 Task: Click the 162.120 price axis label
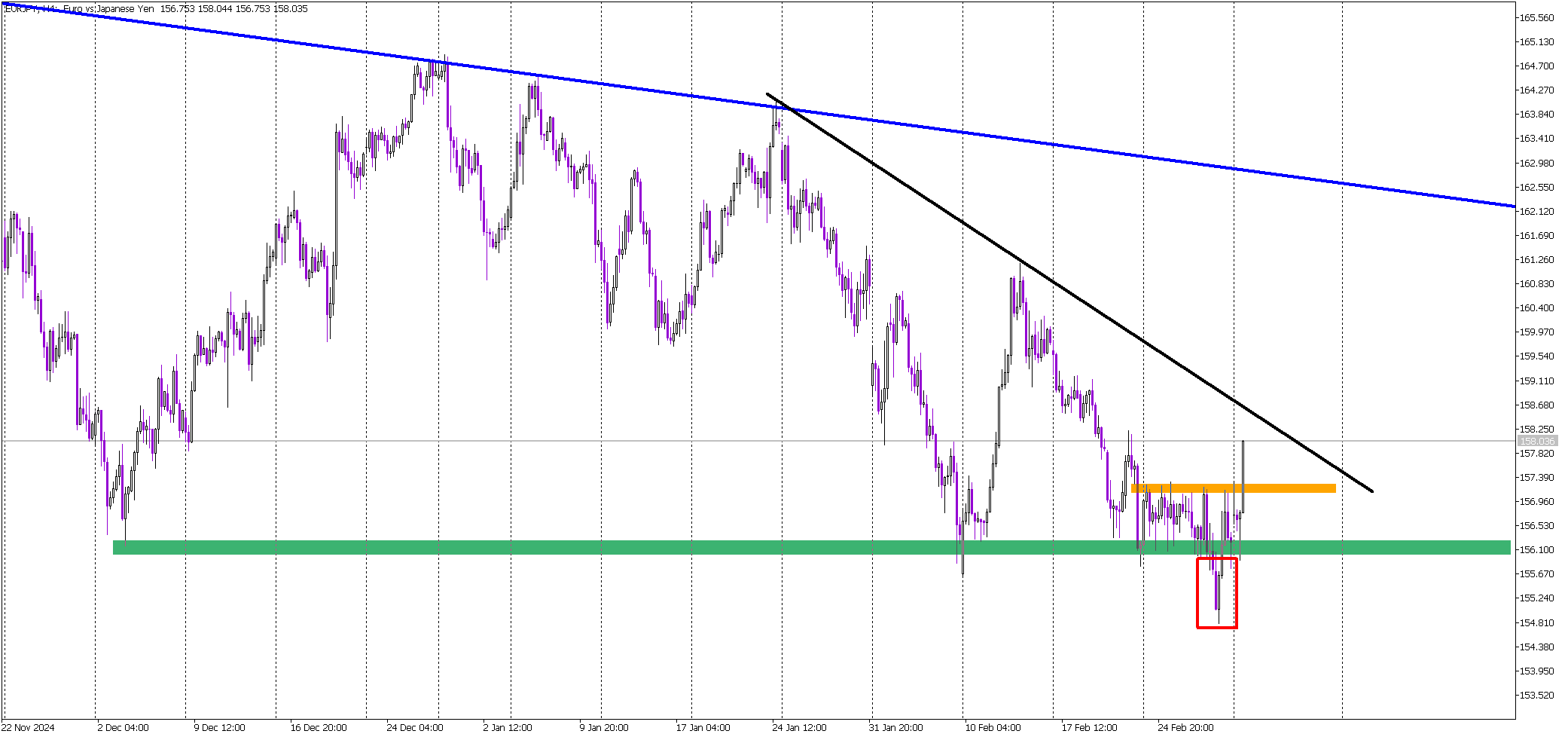click(1536, 211)
